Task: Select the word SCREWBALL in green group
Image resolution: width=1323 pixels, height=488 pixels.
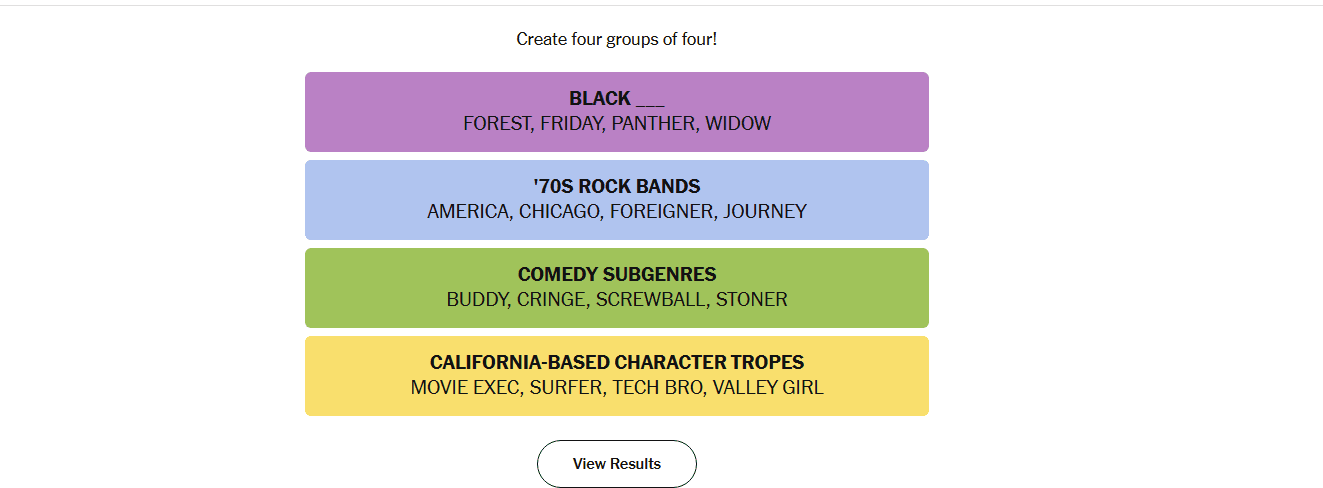Action: pos(650,300)
